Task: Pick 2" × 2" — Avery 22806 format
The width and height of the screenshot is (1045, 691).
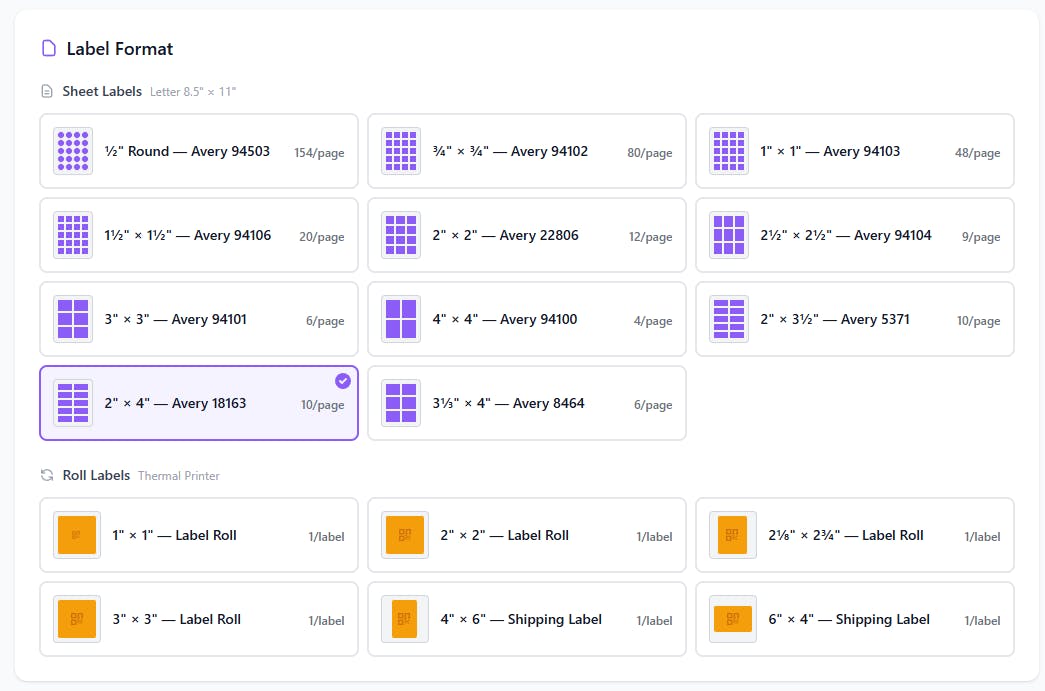Action: pyautogui.click(x=526, y=235)
